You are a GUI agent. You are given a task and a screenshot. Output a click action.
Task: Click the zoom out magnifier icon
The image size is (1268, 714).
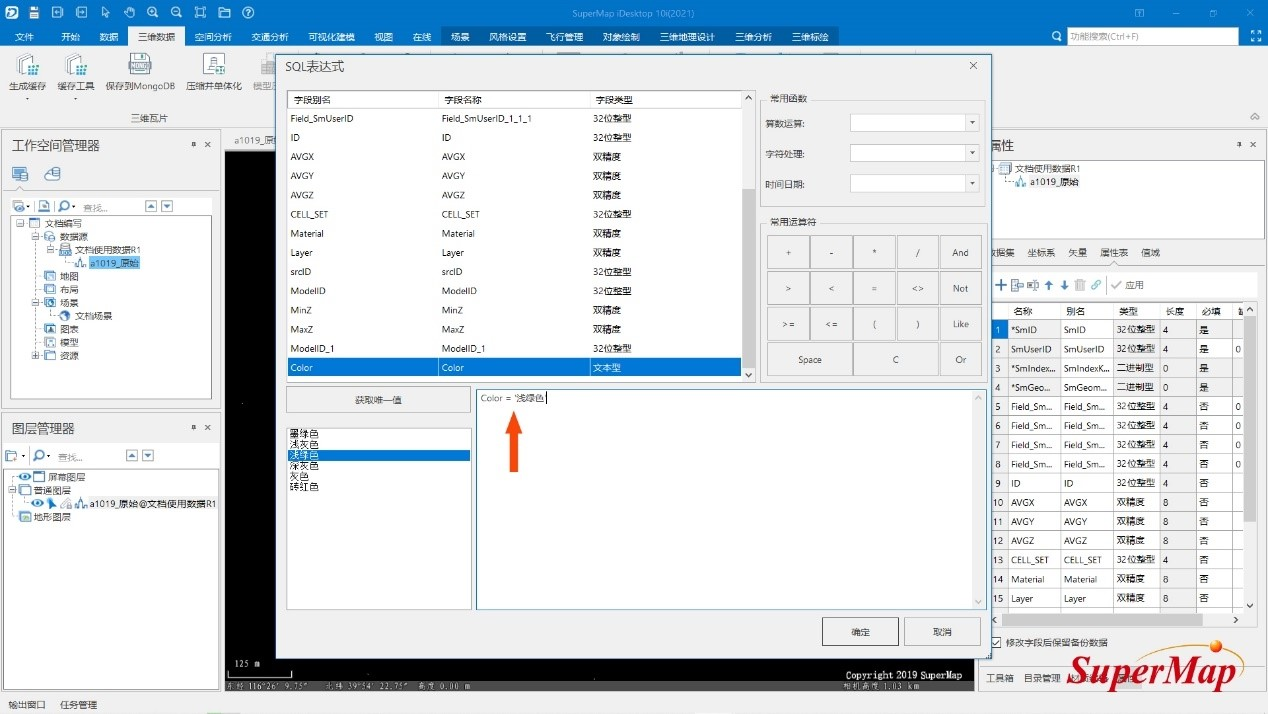(x=177, y=12)
